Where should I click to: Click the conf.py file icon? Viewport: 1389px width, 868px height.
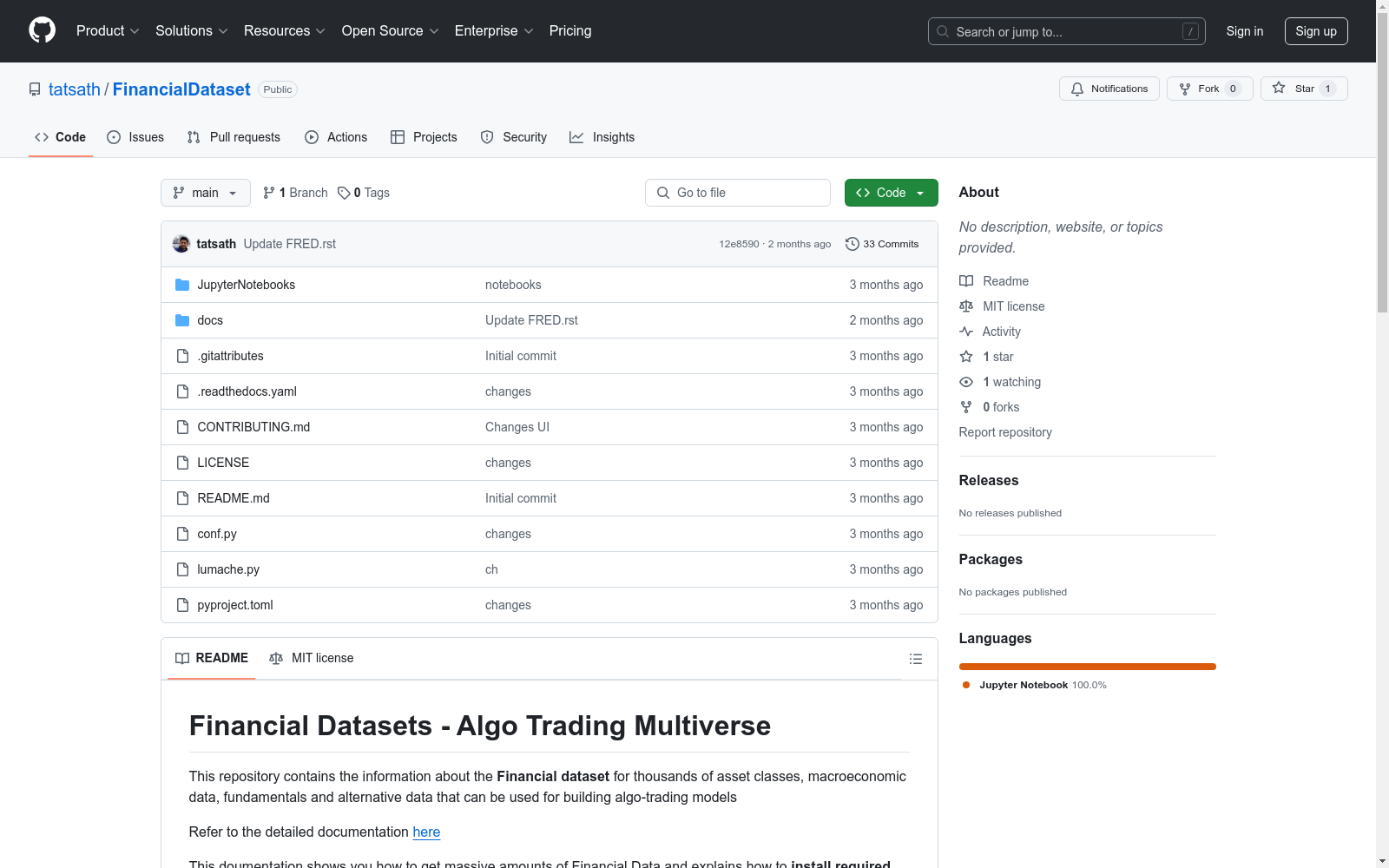[x=182, y=534]
